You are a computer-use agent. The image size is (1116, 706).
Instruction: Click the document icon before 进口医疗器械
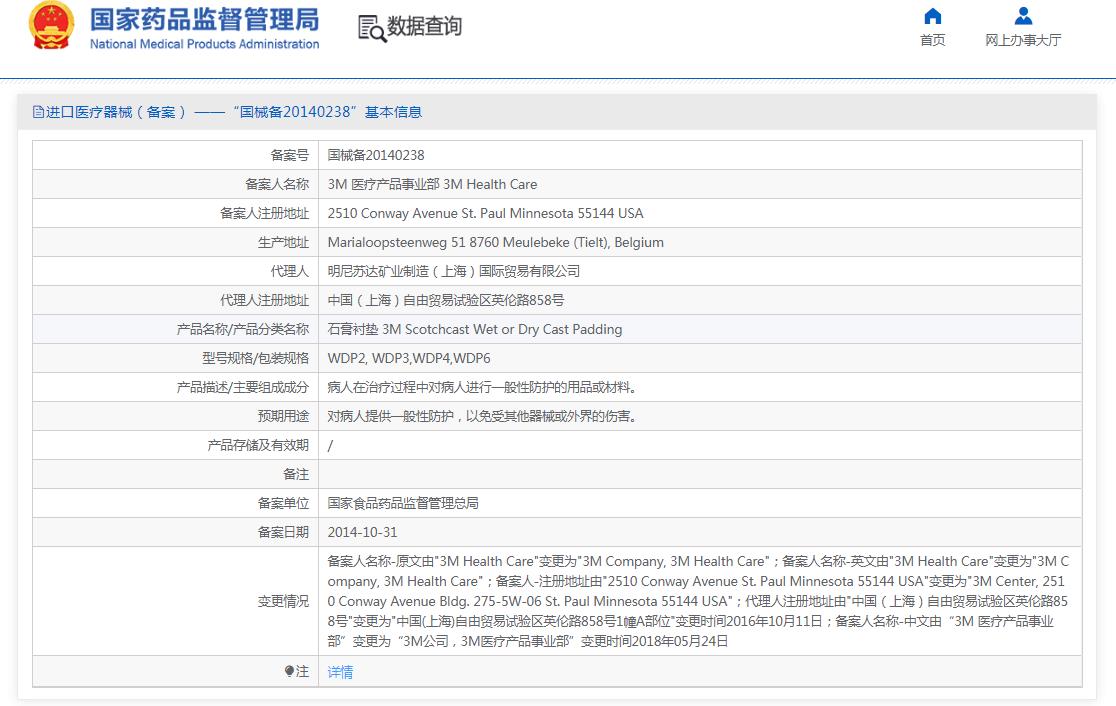tap(38, 112)
